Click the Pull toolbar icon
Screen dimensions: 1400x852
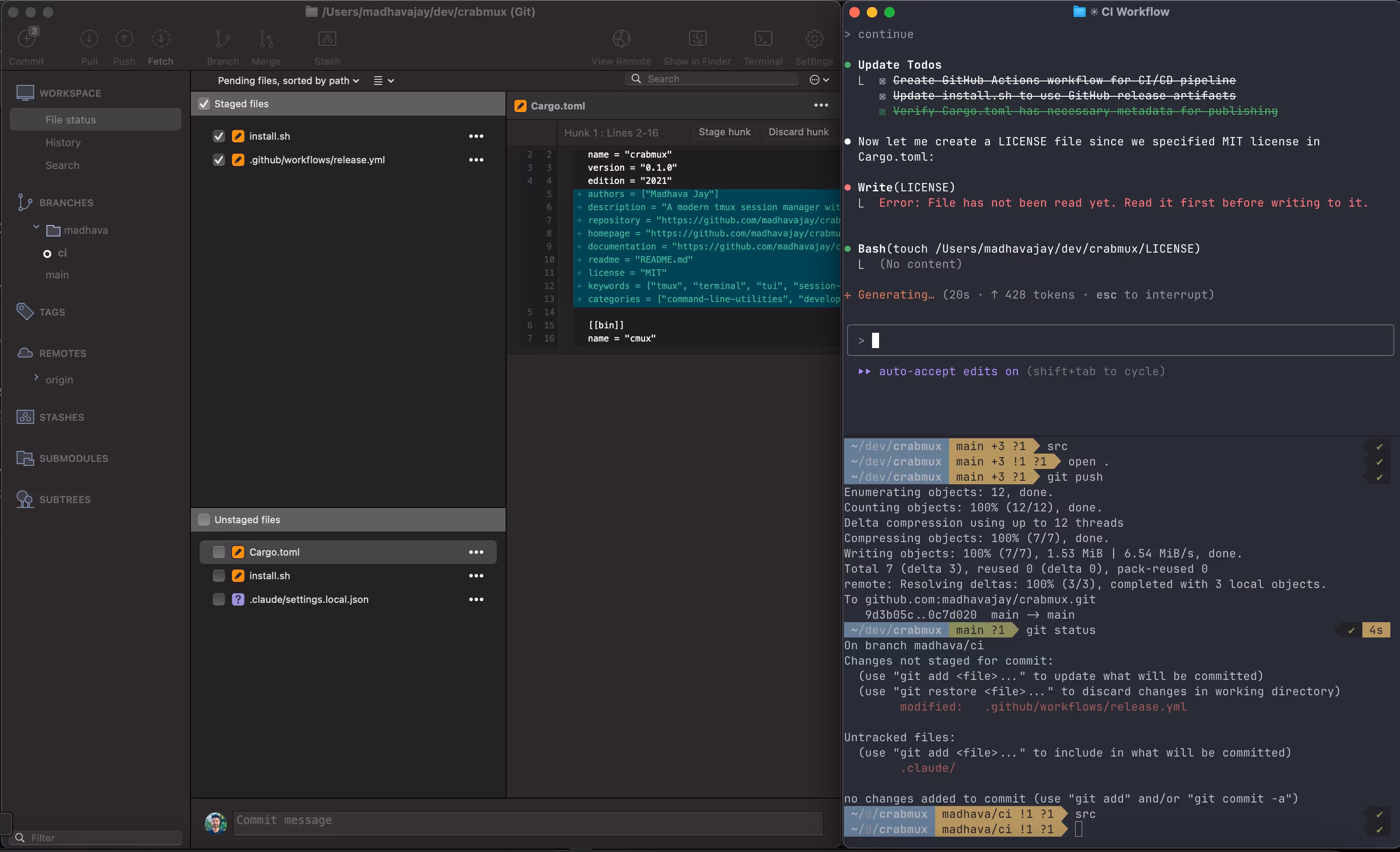click(x=88, y=39)
